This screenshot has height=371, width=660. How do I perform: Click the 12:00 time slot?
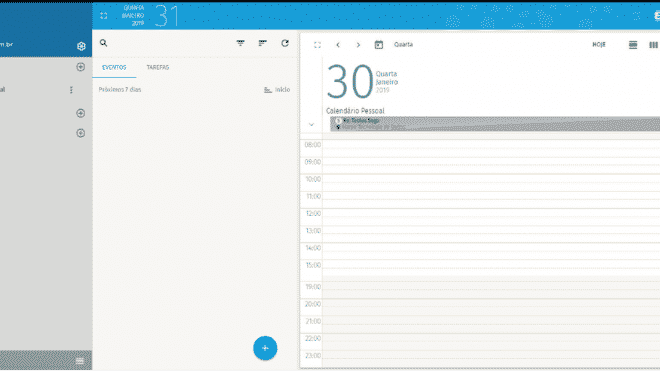491,217
